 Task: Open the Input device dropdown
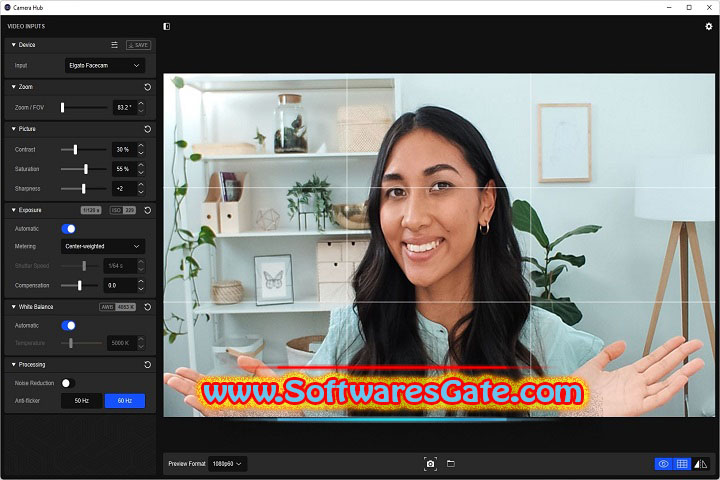[x=105, y=66]
